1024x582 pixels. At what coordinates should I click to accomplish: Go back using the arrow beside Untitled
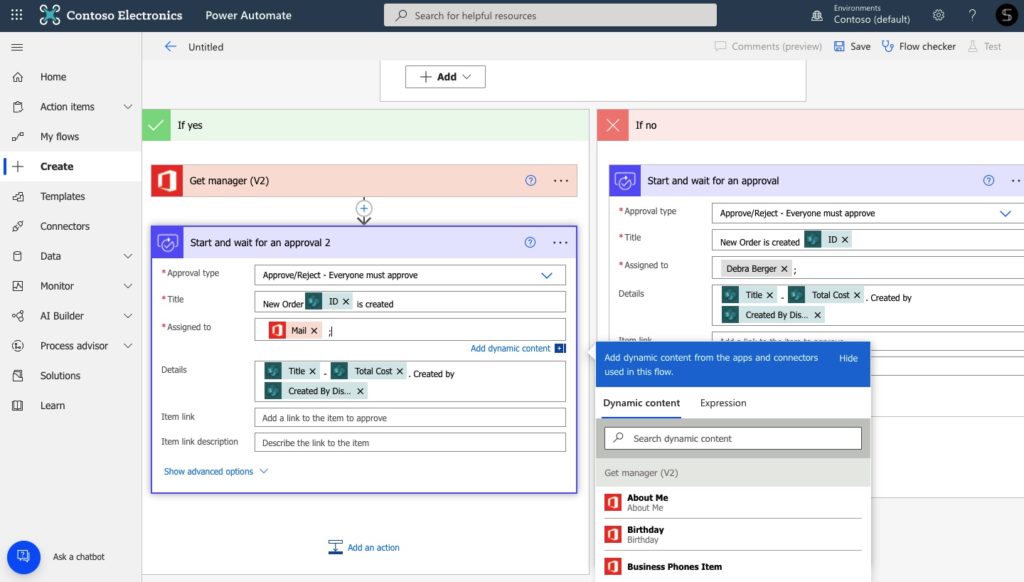point(170,46)
